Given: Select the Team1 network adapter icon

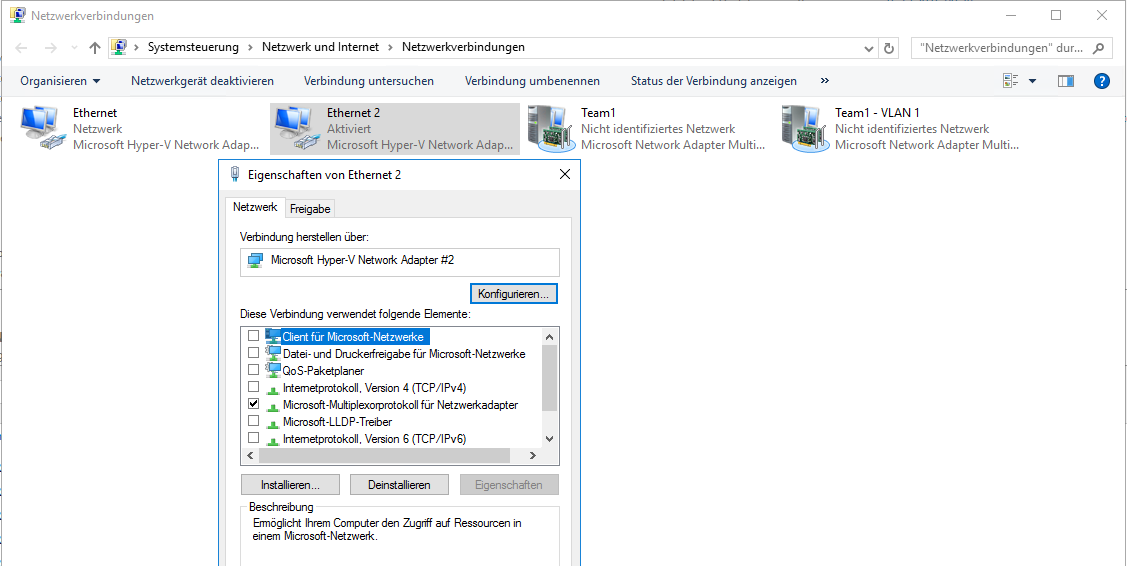Looking at the screenshot, I should coord(550,128).
